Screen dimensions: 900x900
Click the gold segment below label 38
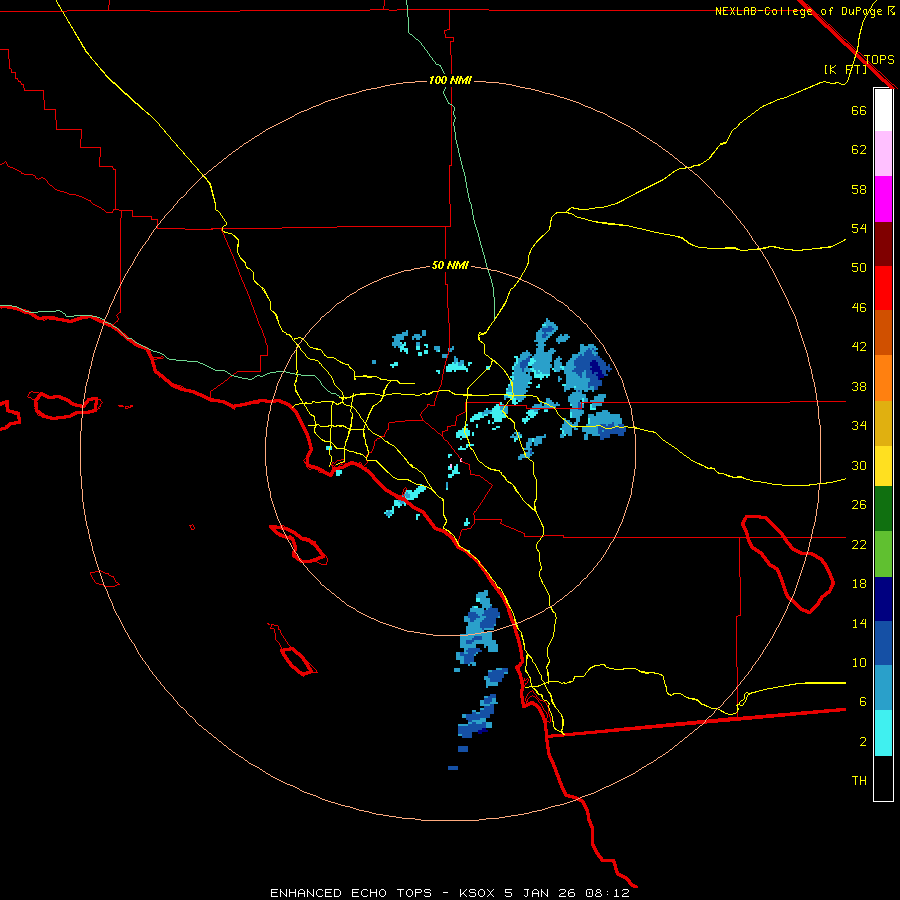click(x=883, y=423)
